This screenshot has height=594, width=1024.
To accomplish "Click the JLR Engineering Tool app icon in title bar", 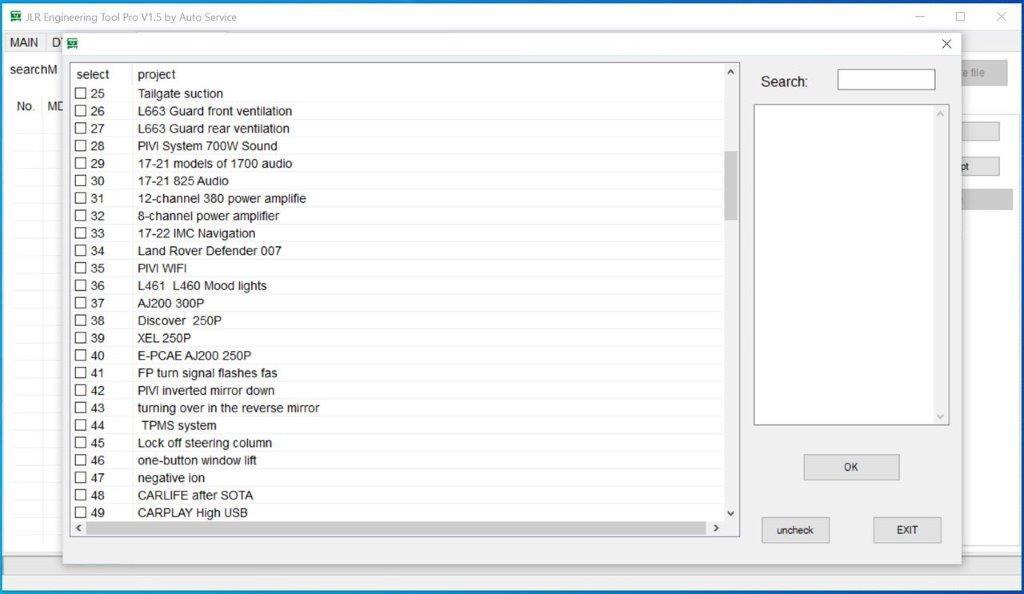I will pyautogui.click(x=16, y=16).
